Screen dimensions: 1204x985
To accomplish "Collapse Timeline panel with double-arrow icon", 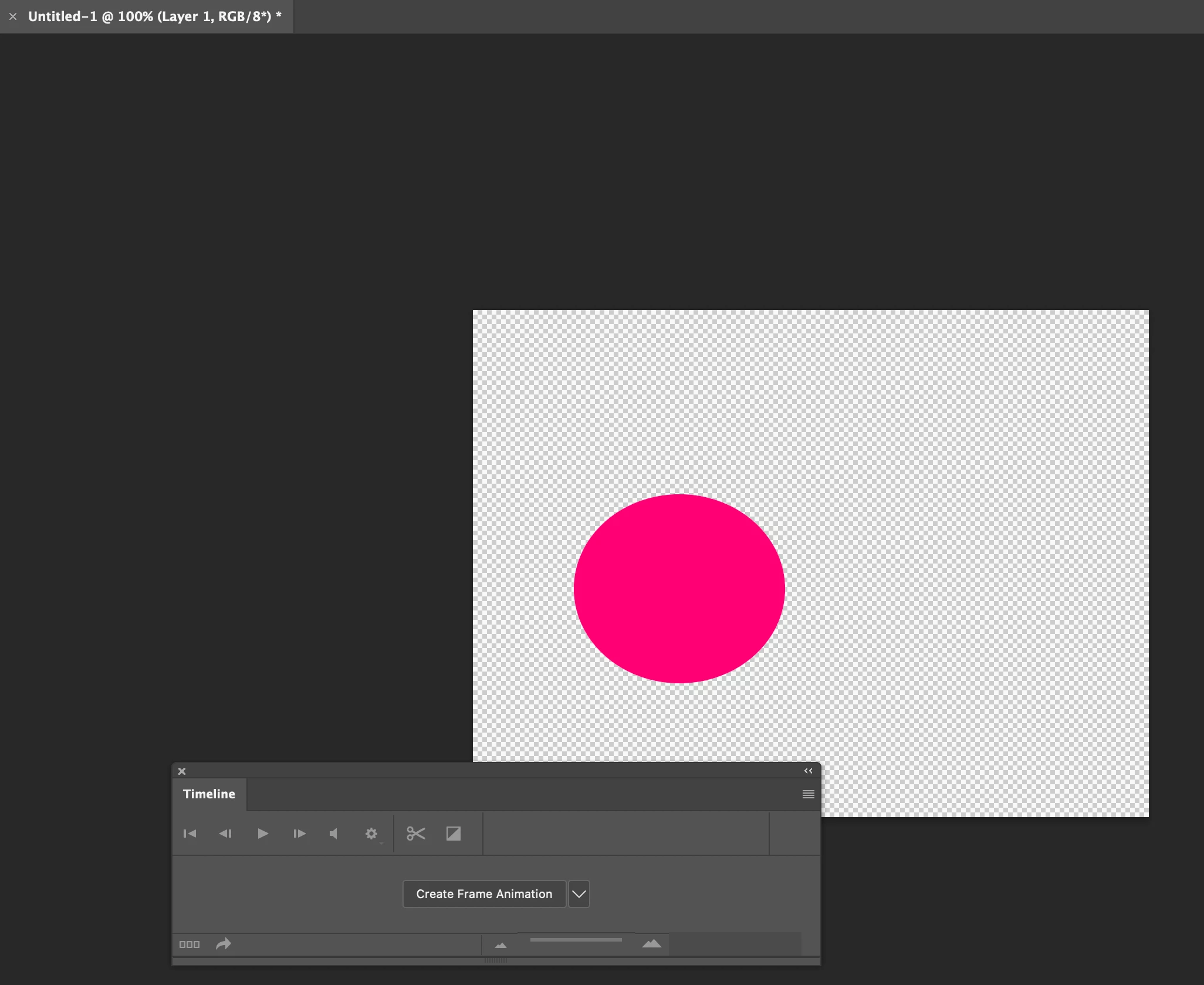I will (808, 771).
